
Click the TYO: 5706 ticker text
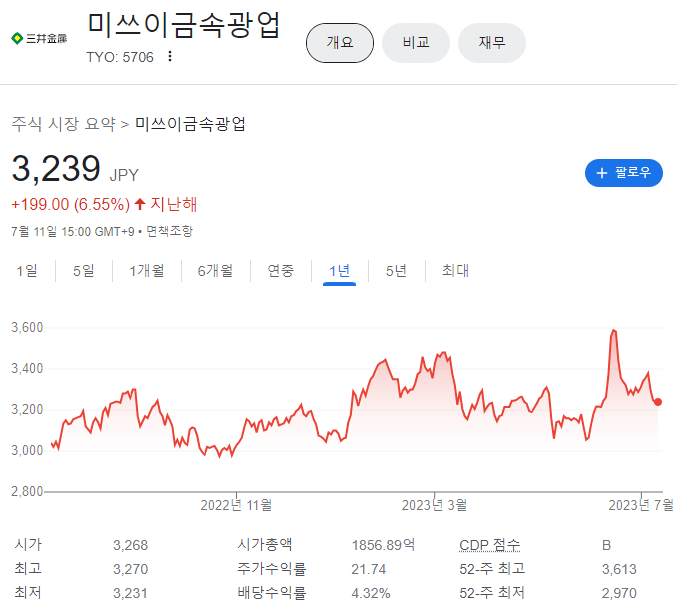coord(120,57)
